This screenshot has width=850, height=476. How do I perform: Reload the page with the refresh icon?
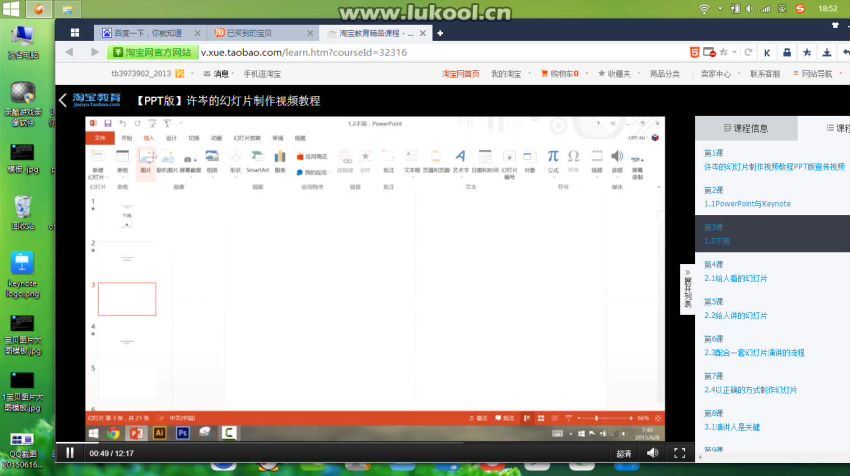pyautogui.click(x=748, y=52)
